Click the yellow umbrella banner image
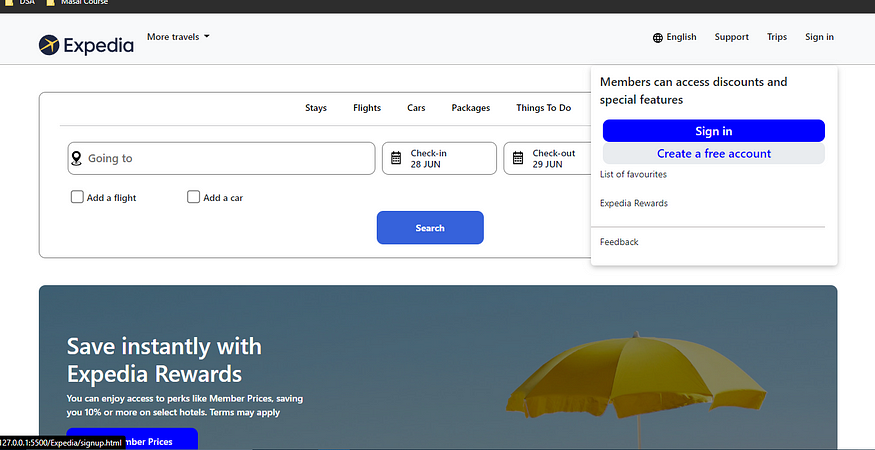Image resolution: width=875 pixels, height=450 pixels. point(636,388)
